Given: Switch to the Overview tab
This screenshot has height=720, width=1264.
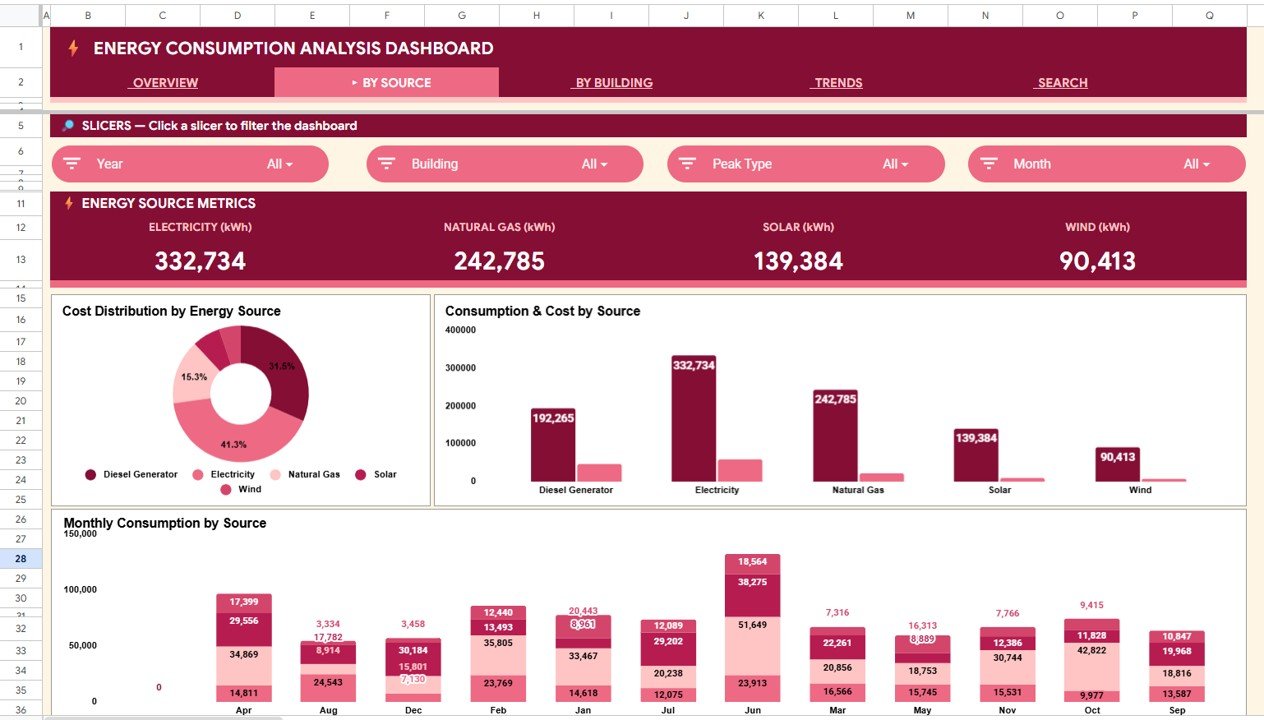Looking at the screenshot, I should pos(165,83).
